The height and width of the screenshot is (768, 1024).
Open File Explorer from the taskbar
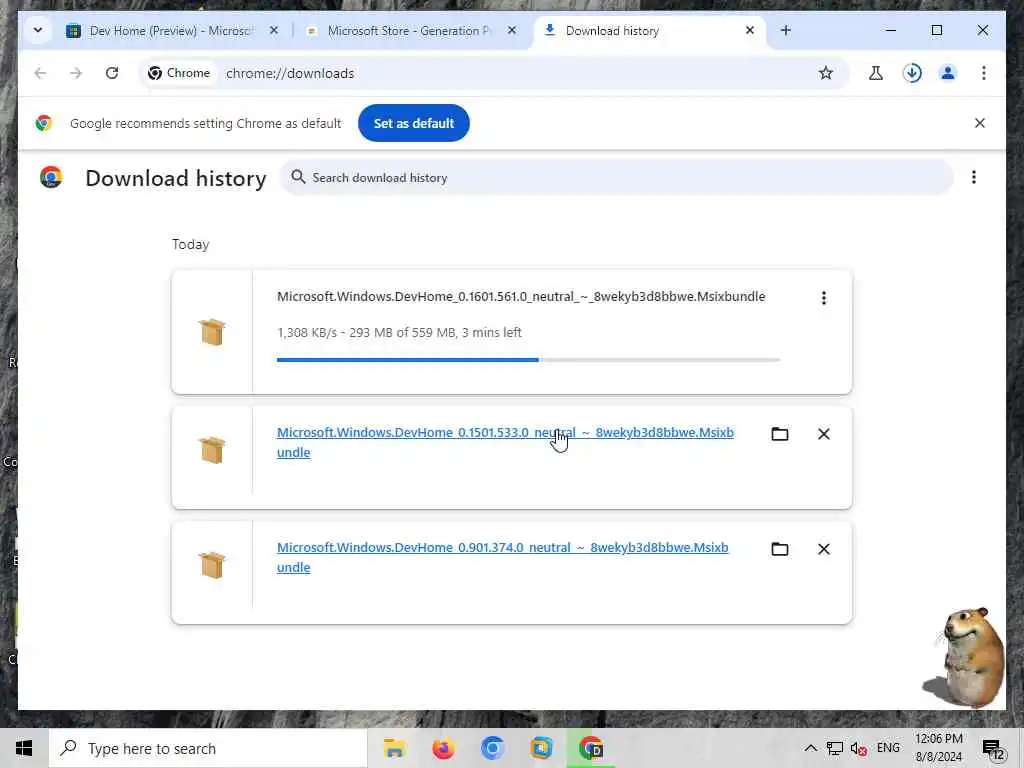(394, 748)
